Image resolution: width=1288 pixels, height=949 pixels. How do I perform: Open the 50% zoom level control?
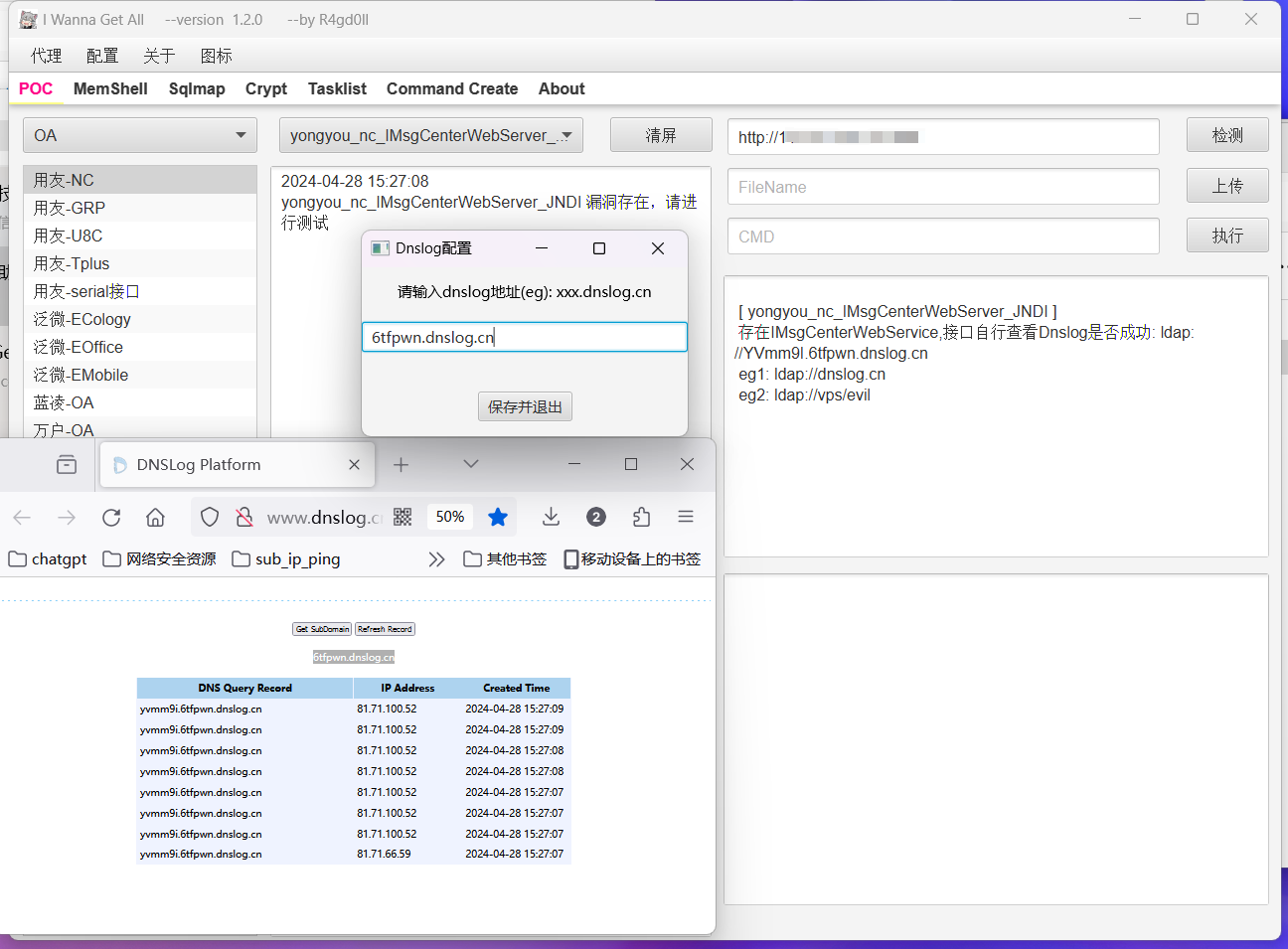tap(449, 517)
